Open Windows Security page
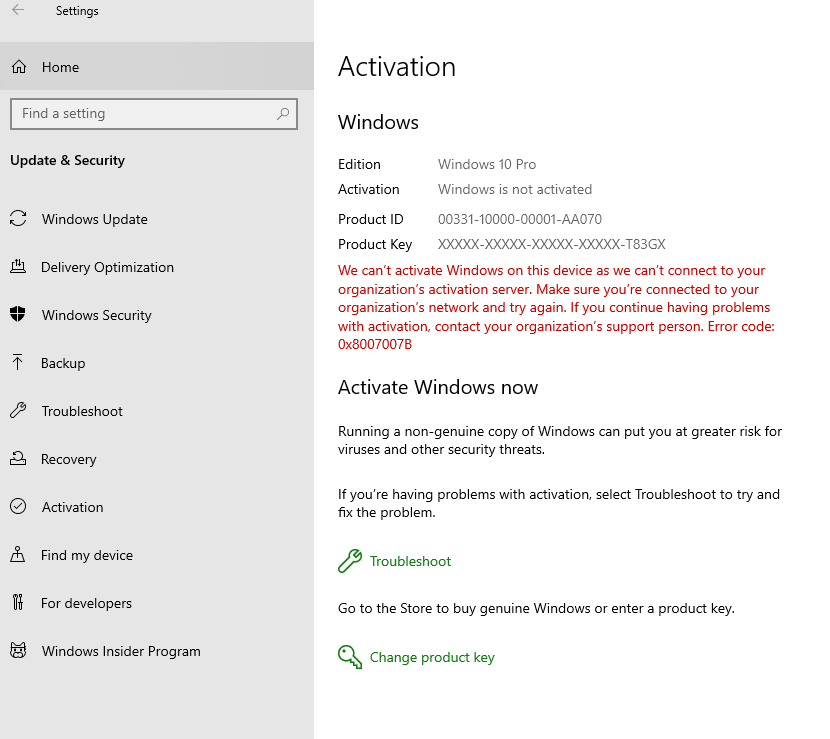Image resolution: width=830 pixels, height=739 pixels. 157,314
